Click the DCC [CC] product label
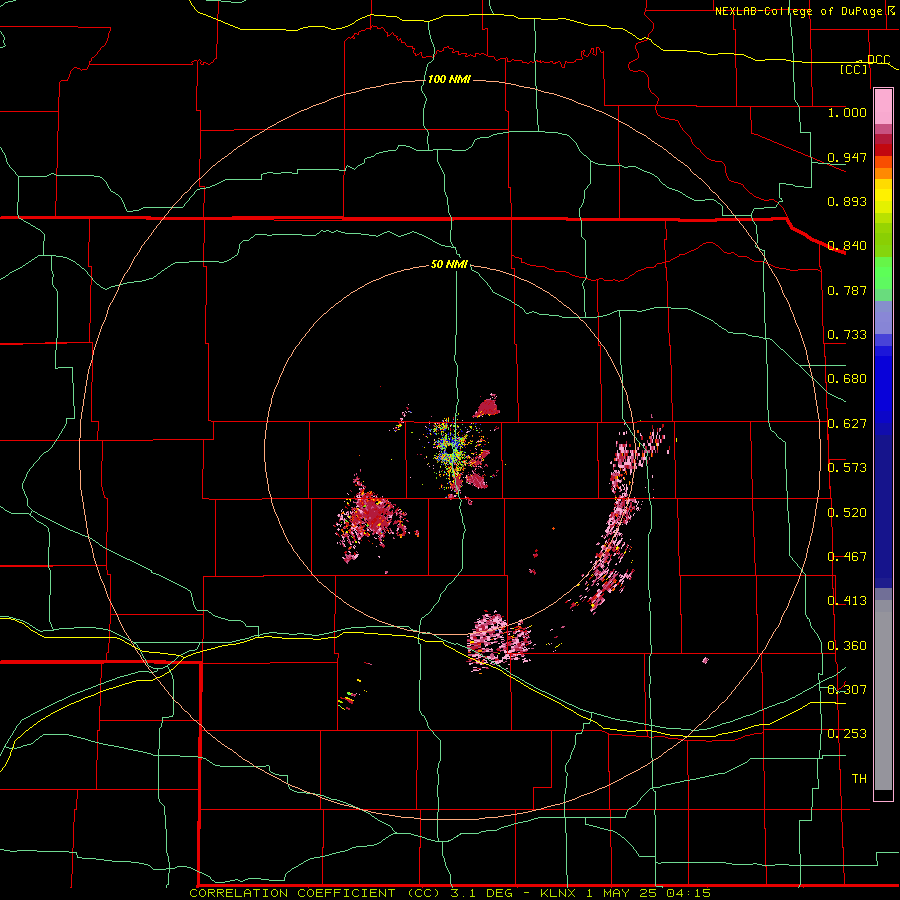900x900 pixels. [864, 64]
